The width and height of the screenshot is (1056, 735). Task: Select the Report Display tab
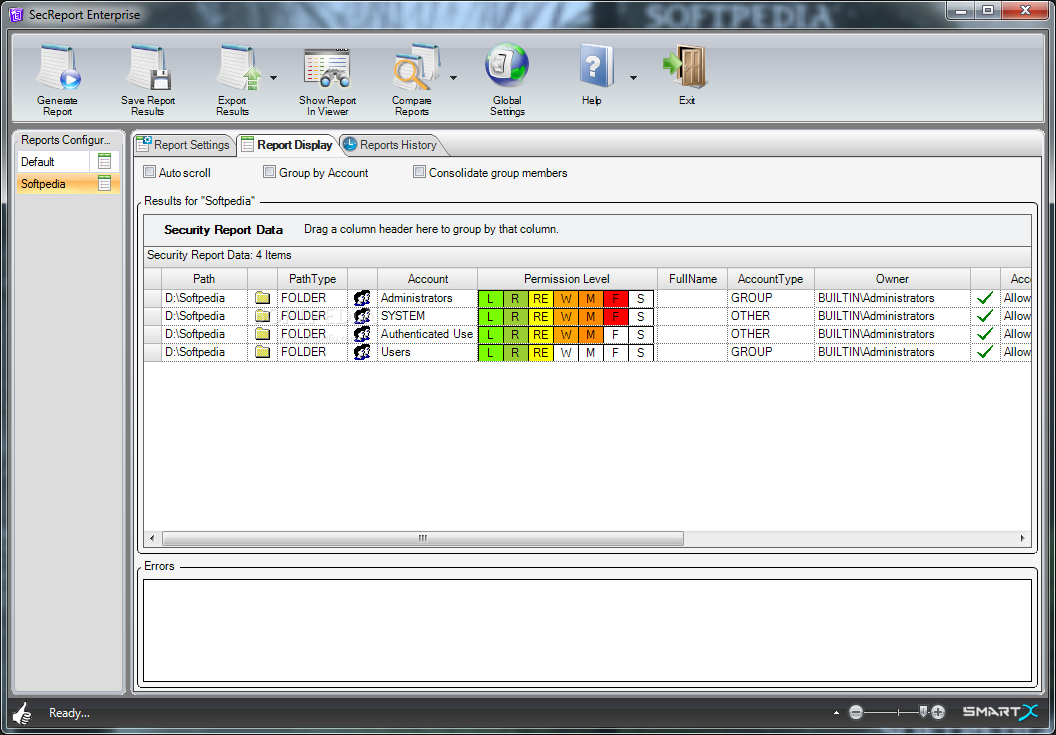[287, 145]
